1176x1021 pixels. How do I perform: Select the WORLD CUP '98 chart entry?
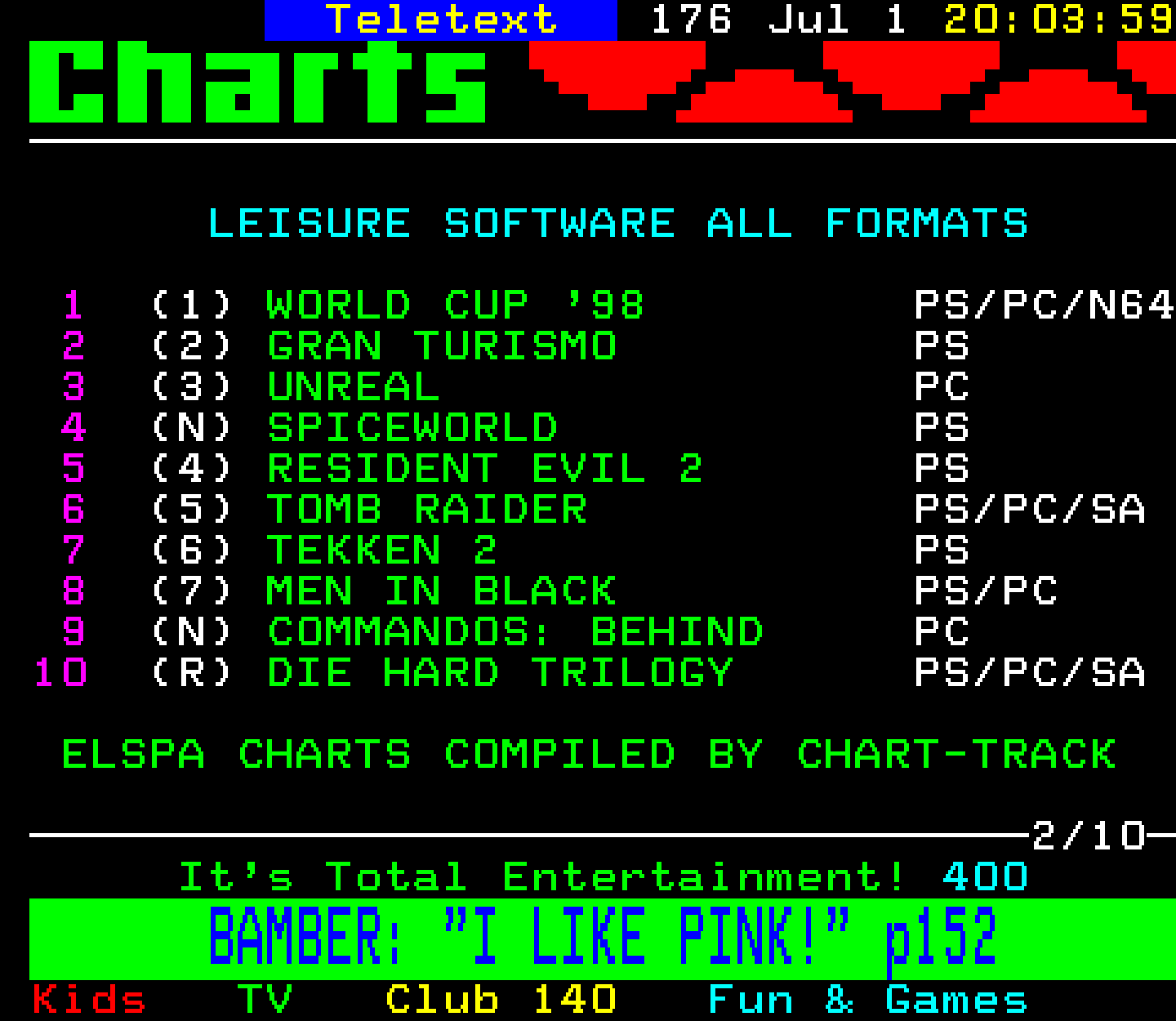455,305
